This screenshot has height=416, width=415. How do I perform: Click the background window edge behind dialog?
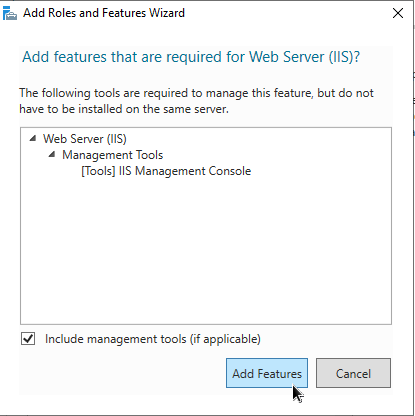point(414,200)
